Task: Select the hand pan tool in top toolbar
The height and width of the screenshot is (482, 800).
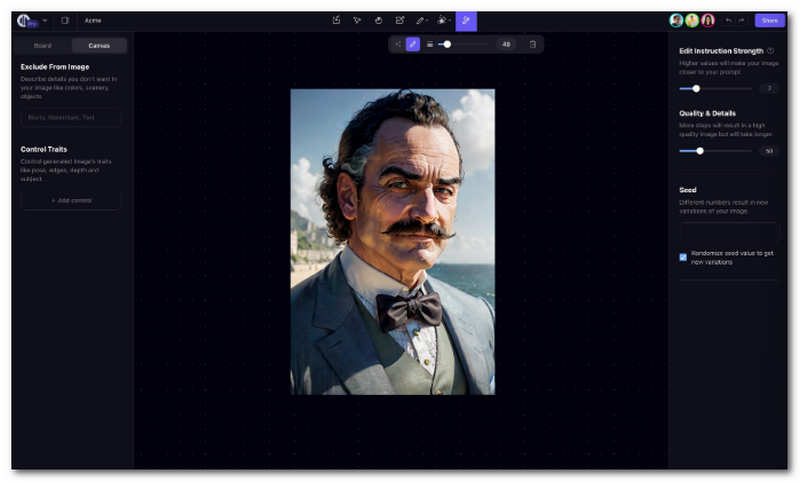Action: point(378,20)
